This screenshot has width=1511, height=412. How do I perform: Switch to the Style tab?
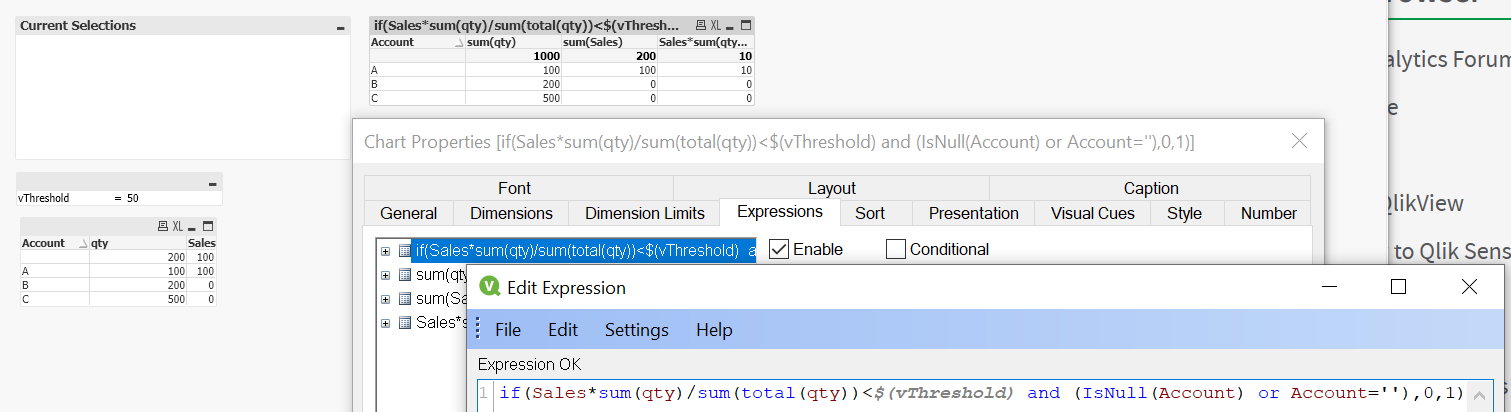click(1184, 213)
